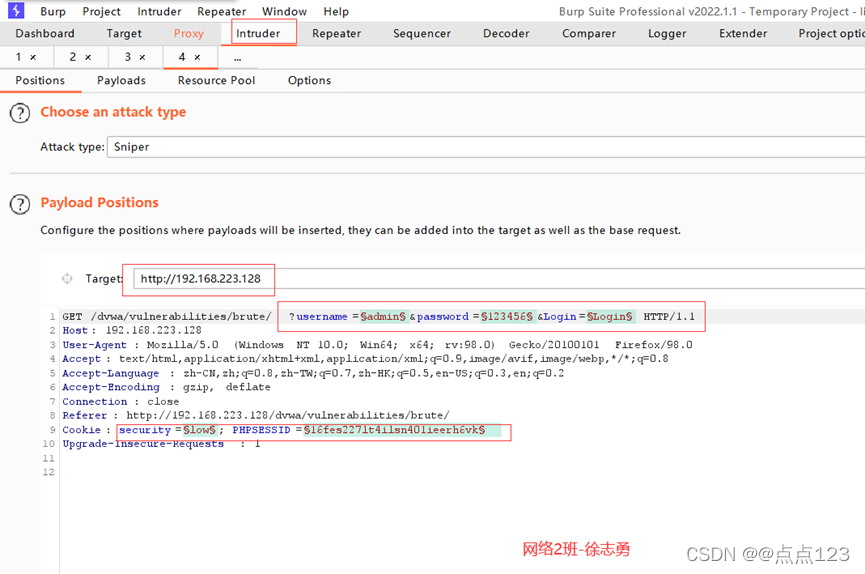865x574 pixels.
Task: Switch to the Payloads tab
Action: point(121,81)
